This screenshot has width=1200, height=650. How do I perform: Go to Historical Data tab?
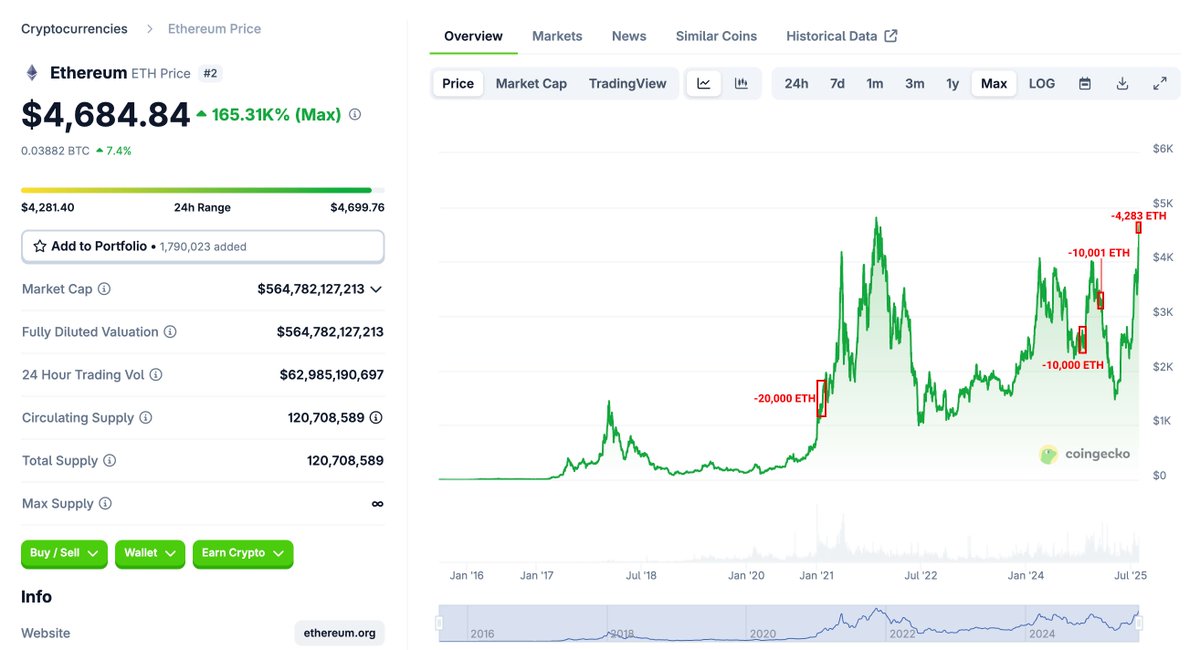click(x=842, y=36)
